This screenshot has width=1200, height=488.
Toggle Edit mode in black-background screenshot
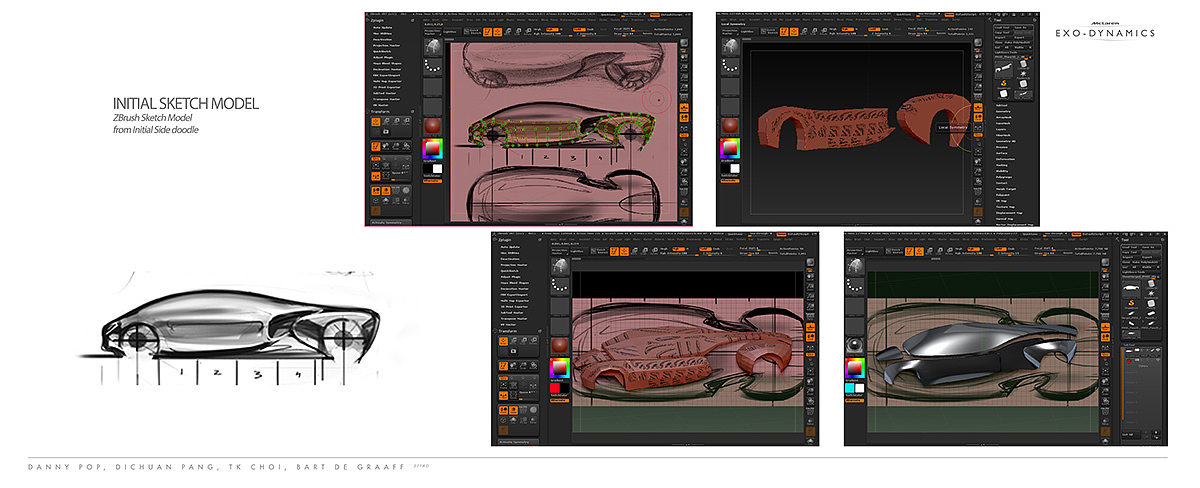(x=784, y=31)
